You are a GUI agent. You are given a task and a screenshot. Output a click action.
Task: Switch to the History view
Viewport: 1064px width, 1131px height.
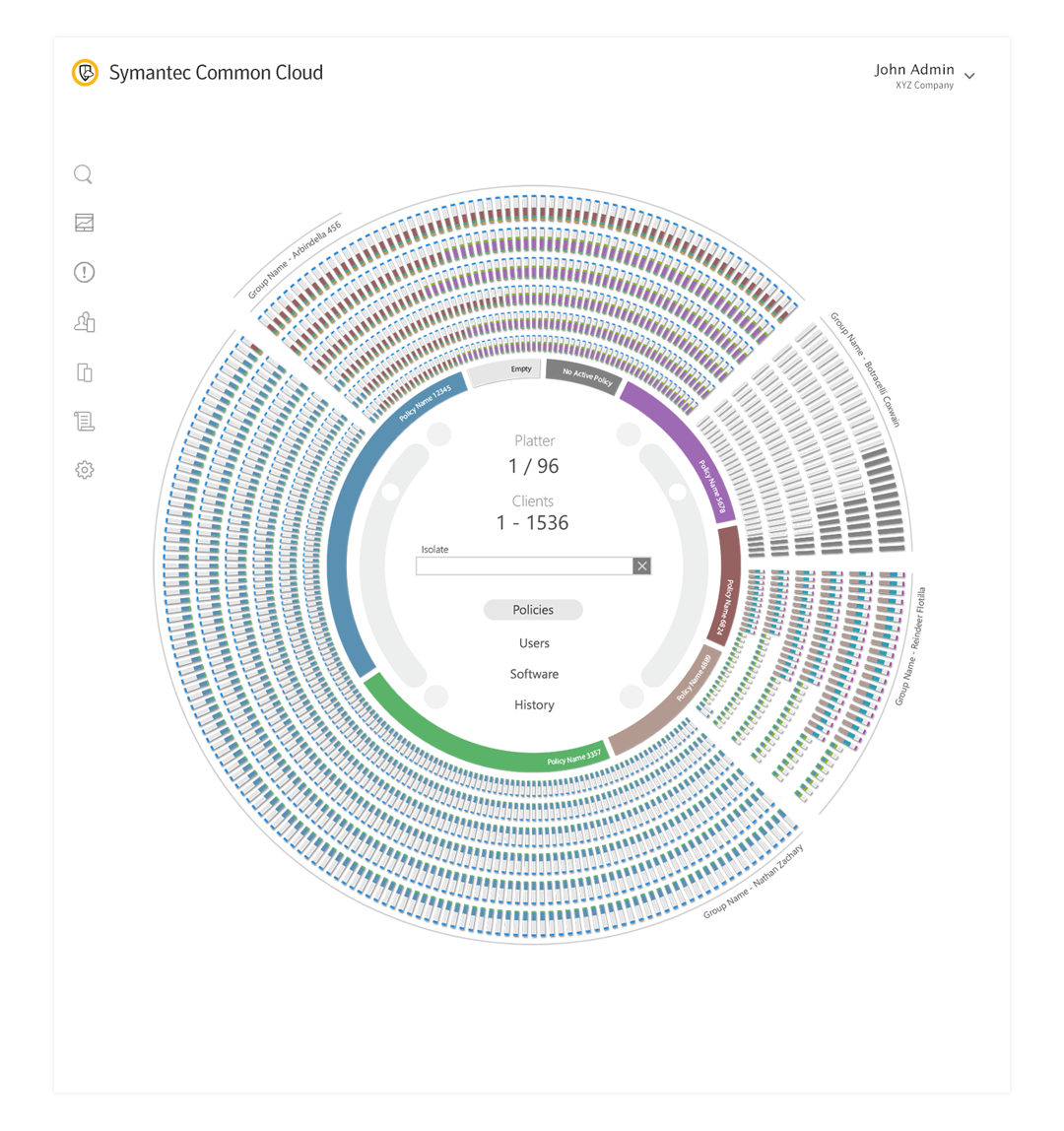click(534, 705)
